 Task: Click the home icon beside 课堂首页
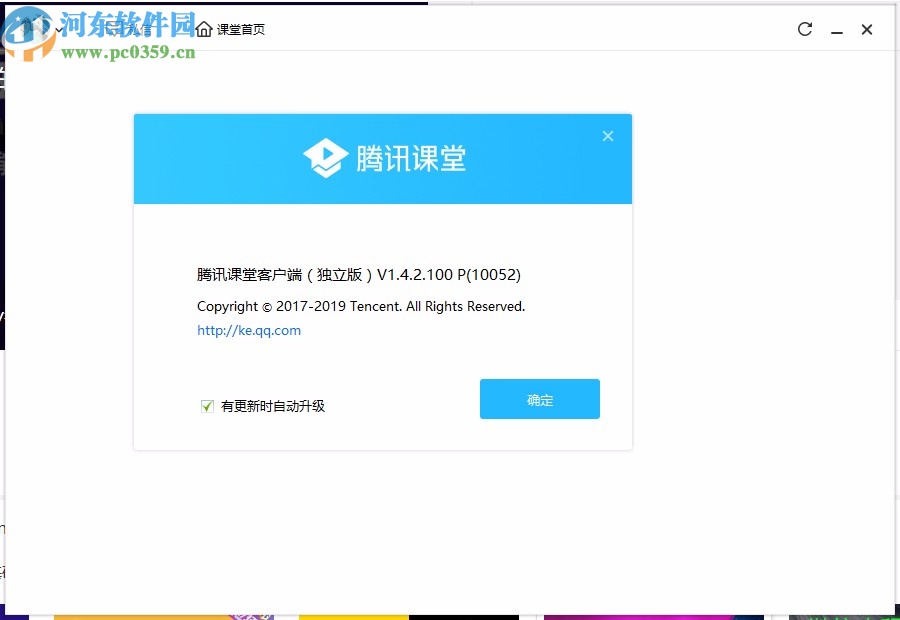tap(203, 28)
